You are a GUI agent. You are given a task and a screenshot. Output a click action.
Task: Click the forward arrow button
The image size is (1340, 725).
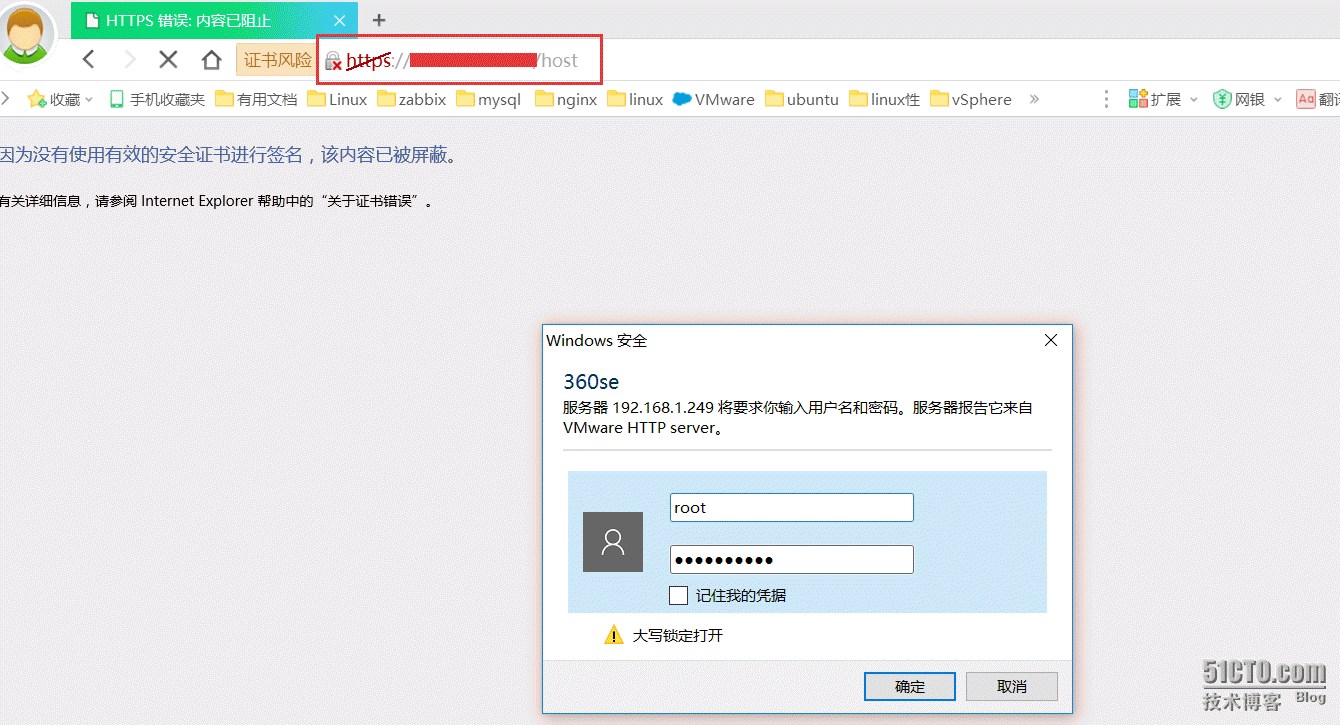click(x=129, y=59)
